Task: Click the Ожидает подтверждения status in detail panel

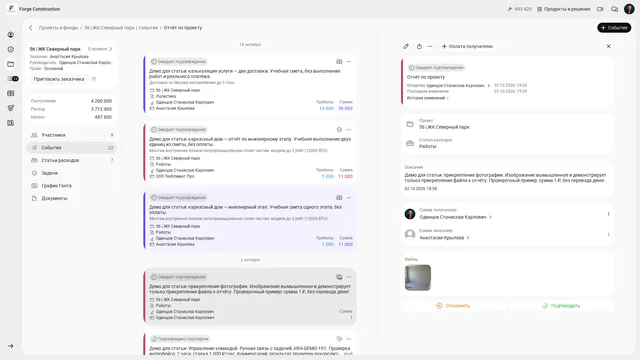Action: pyautogui.click(x=436, y=68)
